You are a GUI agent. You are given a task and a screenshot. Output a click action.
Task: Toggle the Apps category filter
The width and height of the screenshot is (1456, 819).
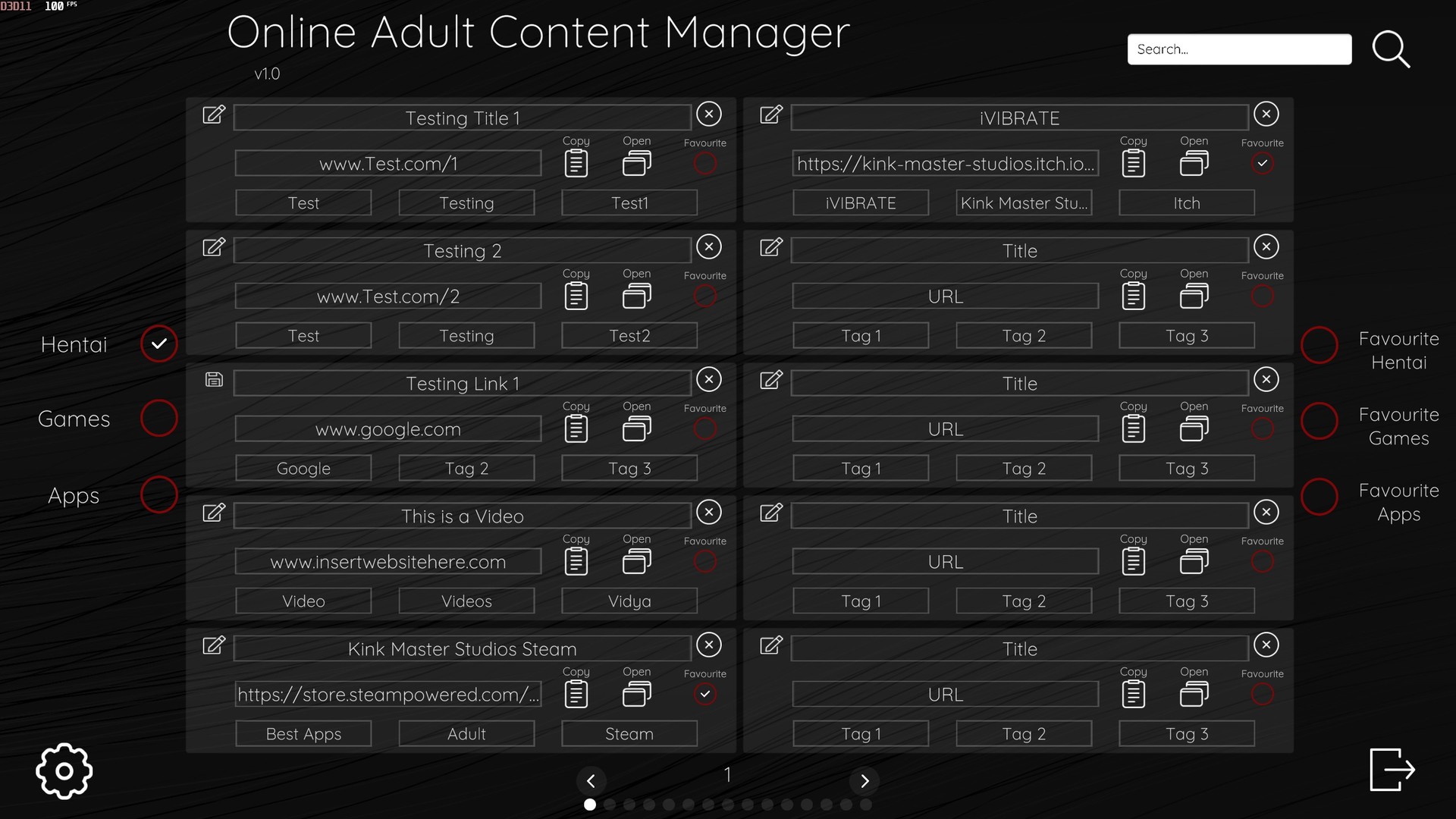coord(158,495)
